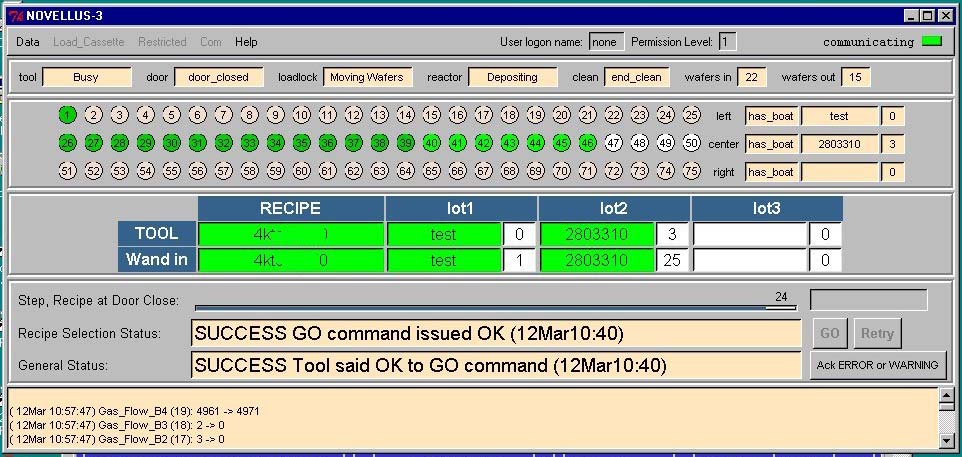Click the step progress bar showing 24
Screen dimensions: 962x457
[496, 307]
